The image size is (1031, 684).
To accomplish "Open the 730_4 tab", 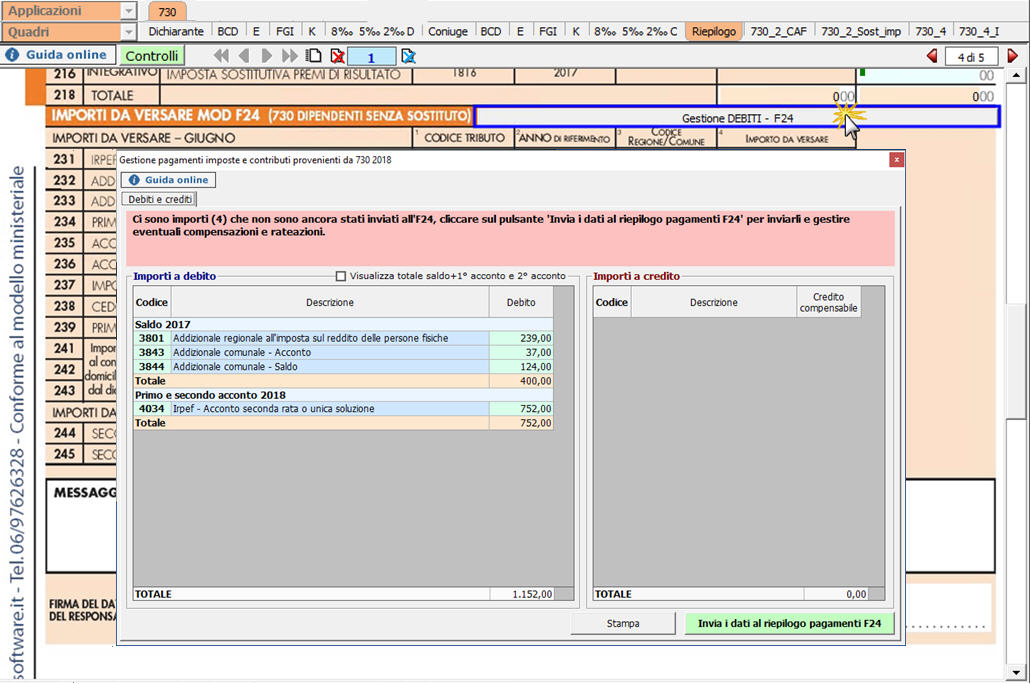I will pyautogui.click(x=930, y=32).
